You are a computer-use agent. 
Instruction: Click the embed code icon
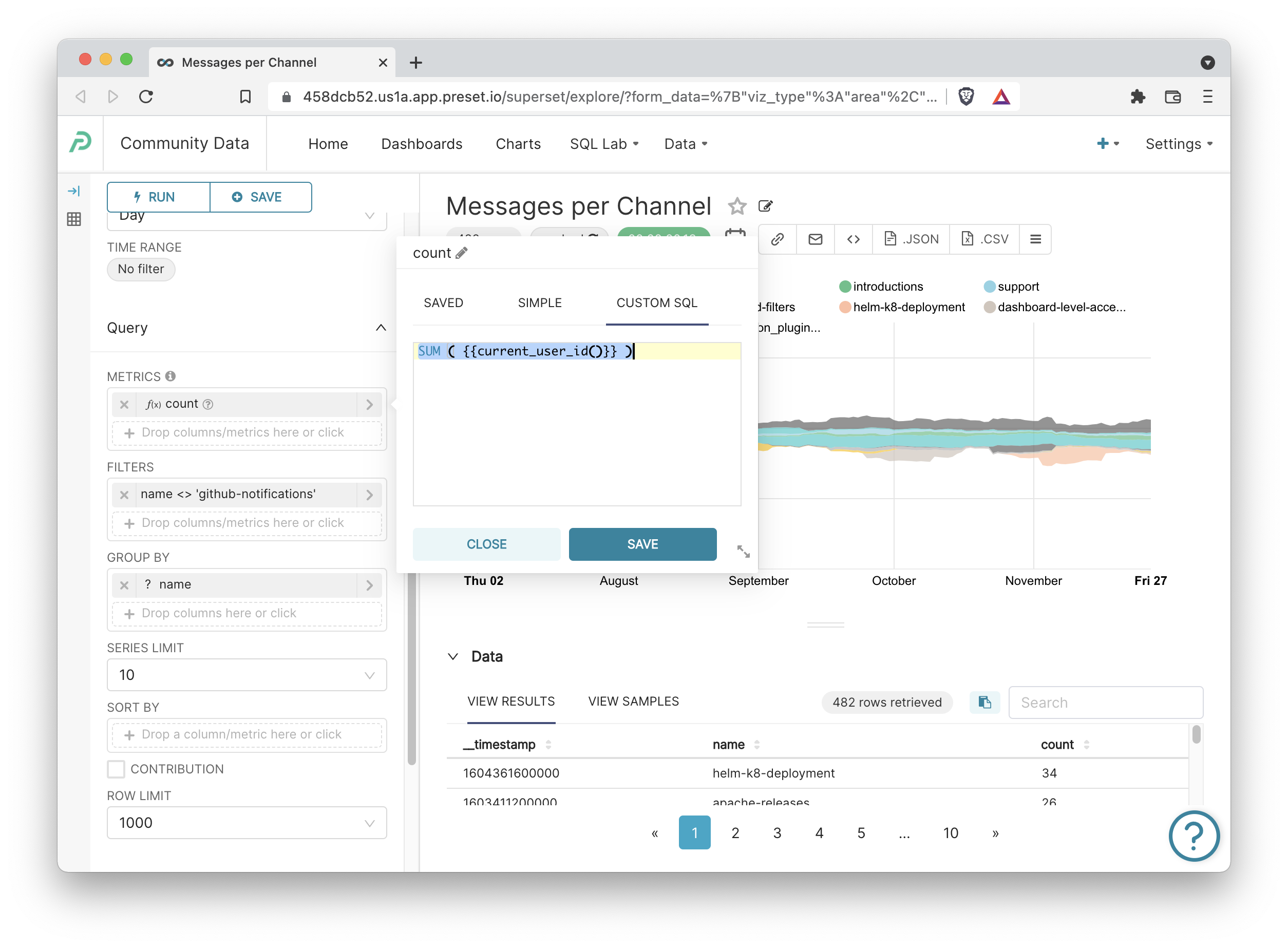point(853,239)
